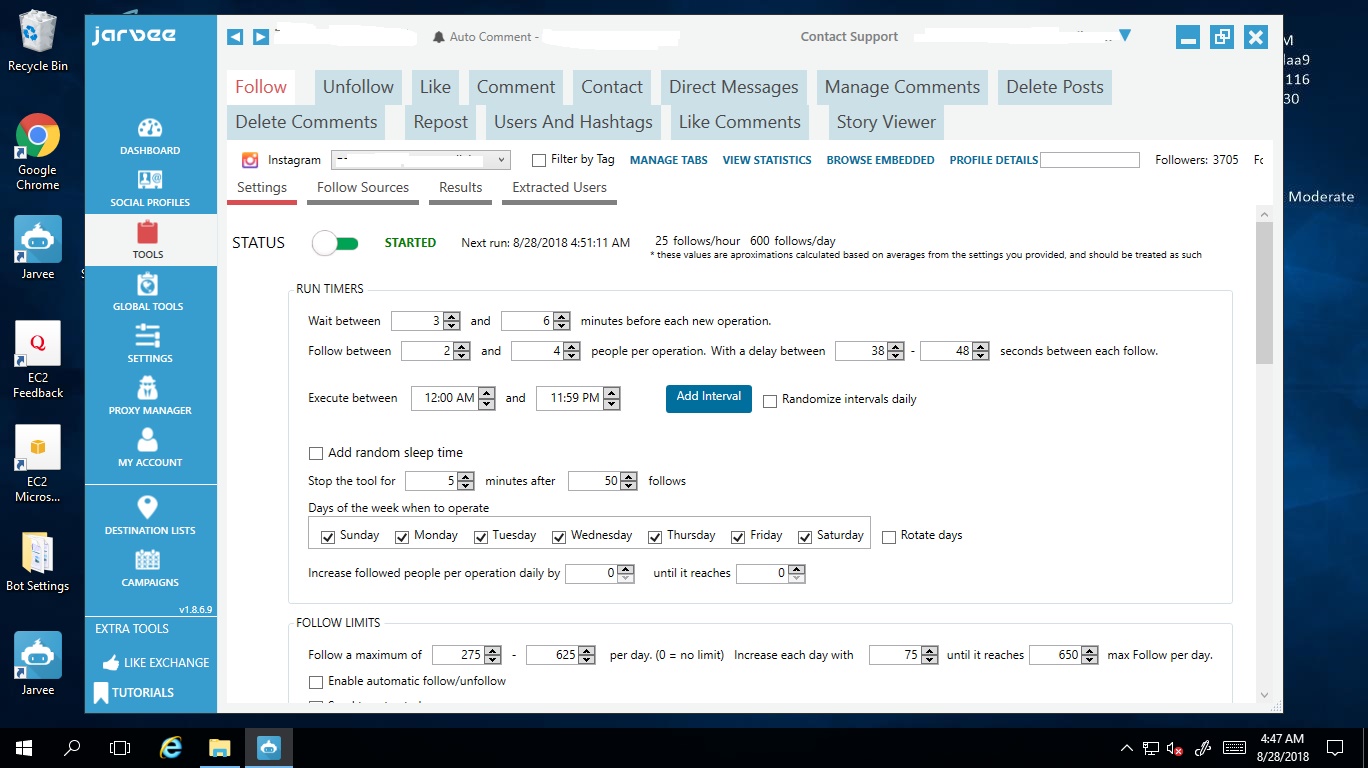Click VIEW STATISTICS link
This screenshot has height=768, width=1368.
click(767, 160)
